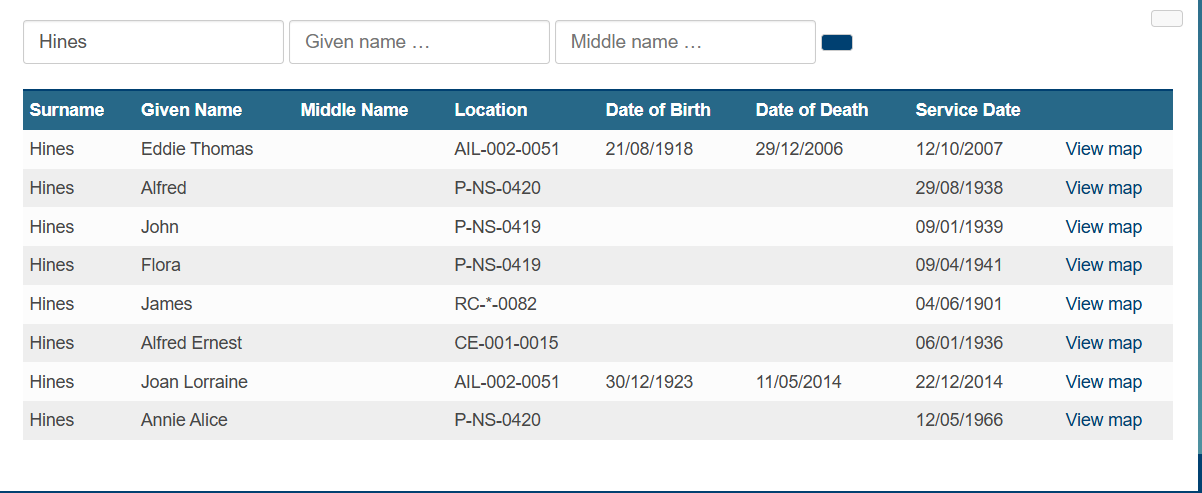The width and height of the screenshot is (1202, 493).
Task: Open View map for James Hines
Action: (x=1103, y=304)
